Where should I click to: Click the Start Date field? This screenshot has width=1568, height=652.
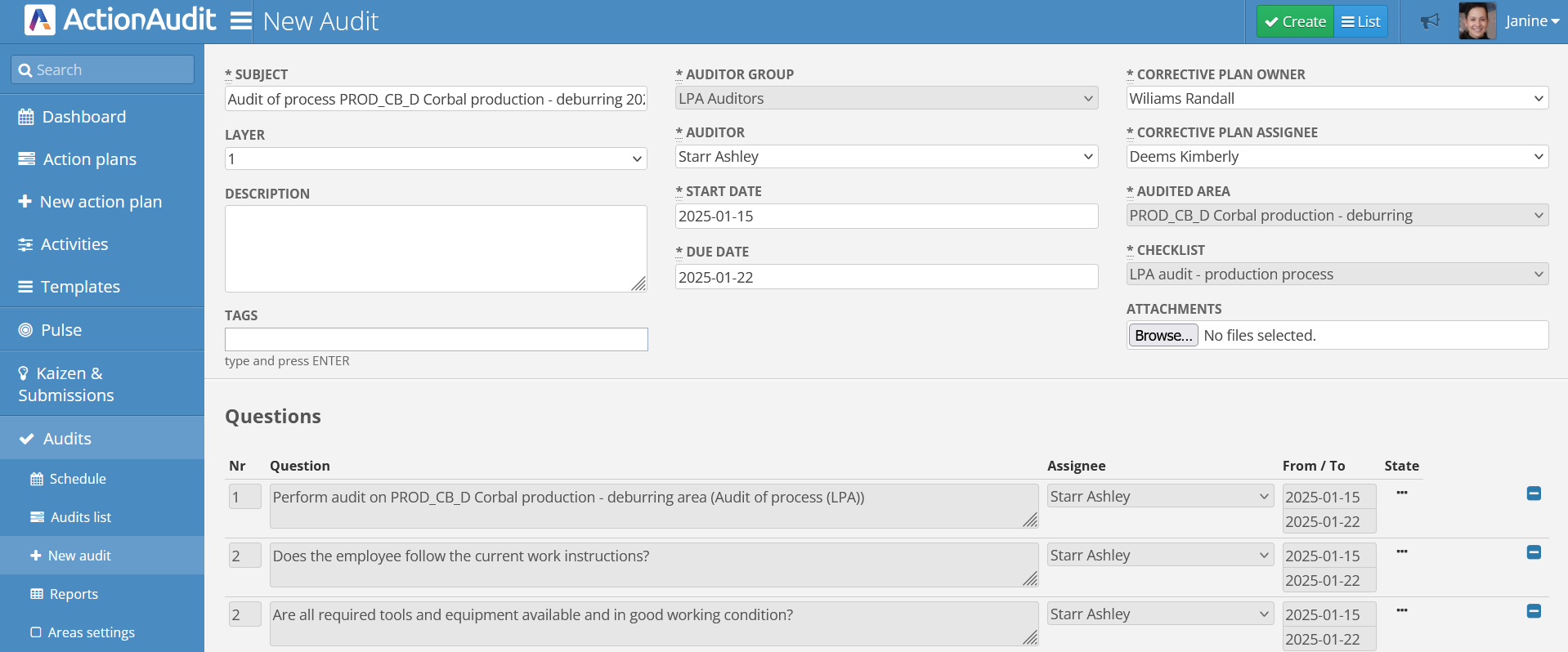(885, 216)
